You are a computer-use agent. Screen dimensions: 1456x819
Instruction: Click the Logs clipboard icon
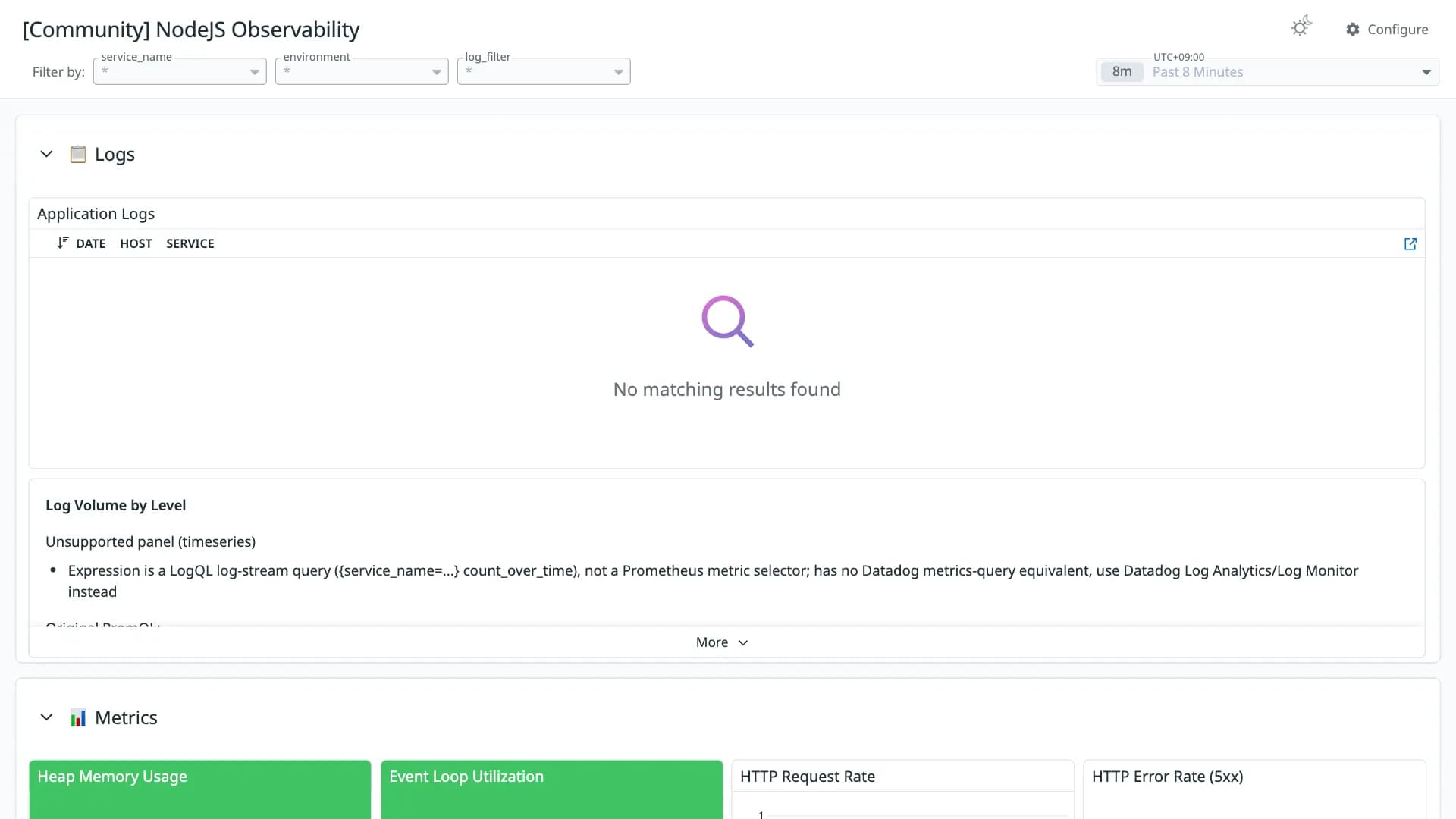pos(77,154)
